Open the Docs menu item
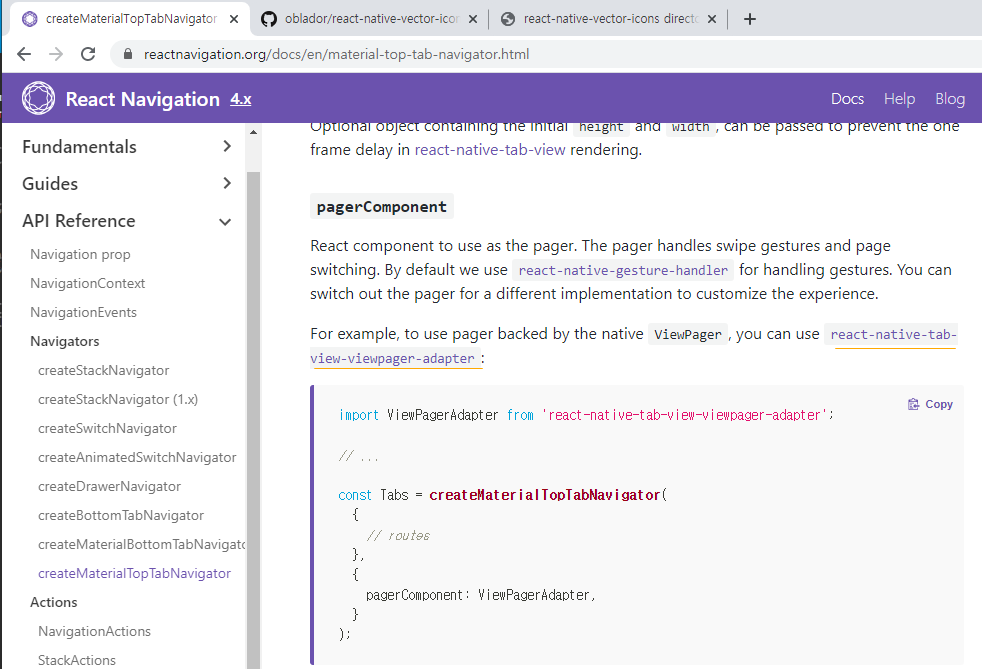The image size is (982, 669). pos(847,99)
